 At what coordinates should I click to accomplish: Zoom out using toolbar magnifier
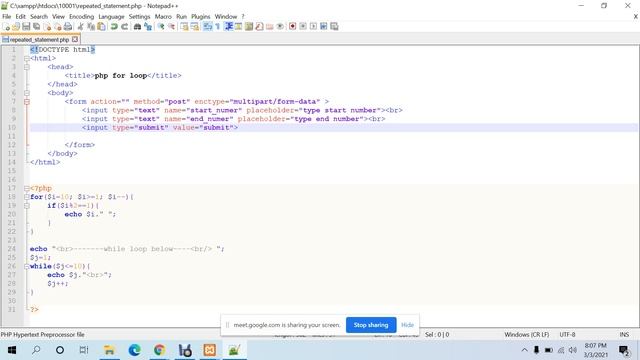[172, 27]
